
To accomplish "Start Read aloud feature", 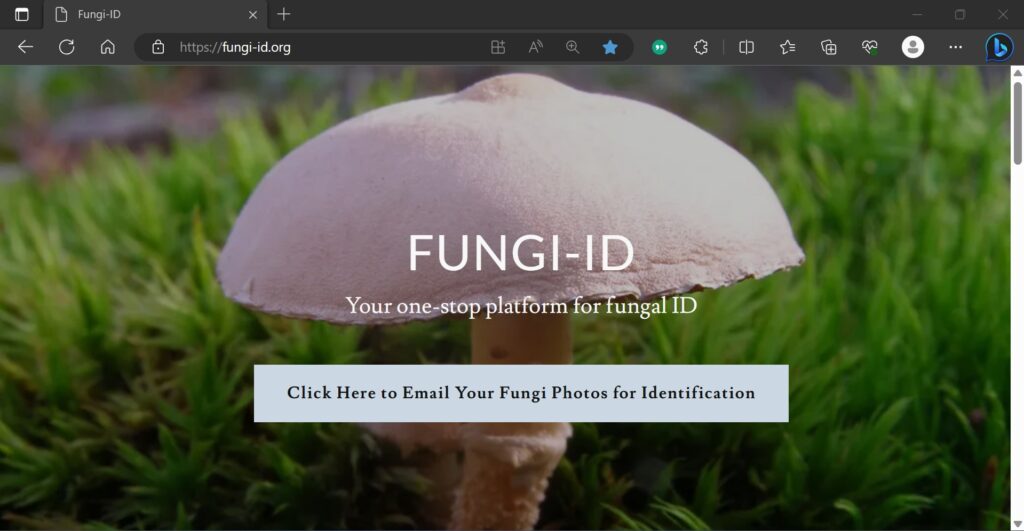I will click(x=536, y=47).
